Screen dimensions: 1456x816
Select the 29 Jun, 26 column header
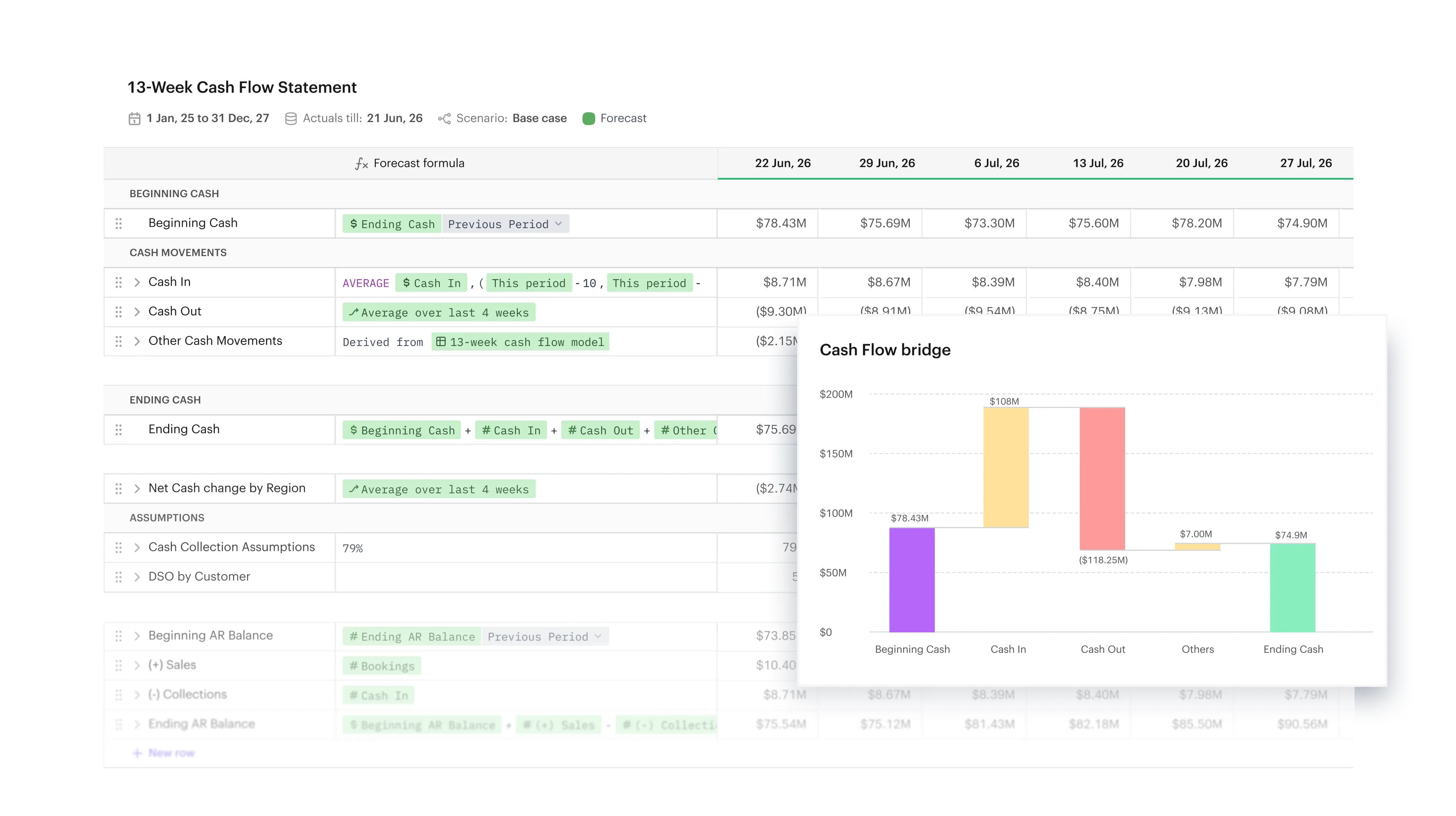click(887, 164)
